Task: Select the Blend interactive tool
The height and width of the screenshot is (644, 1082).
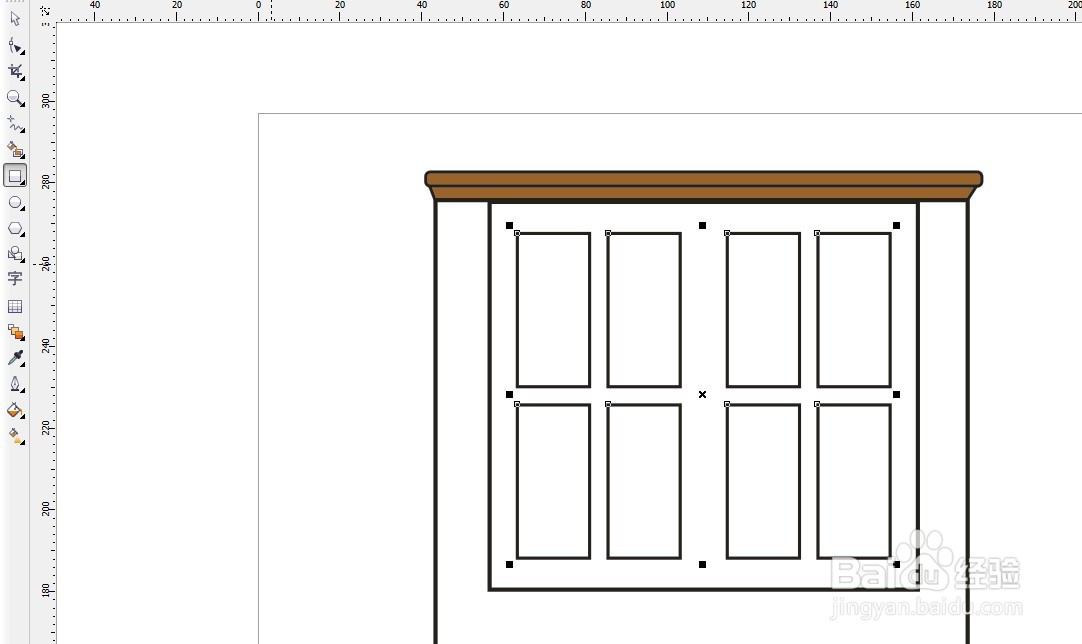Action: [x=15, y=333]
